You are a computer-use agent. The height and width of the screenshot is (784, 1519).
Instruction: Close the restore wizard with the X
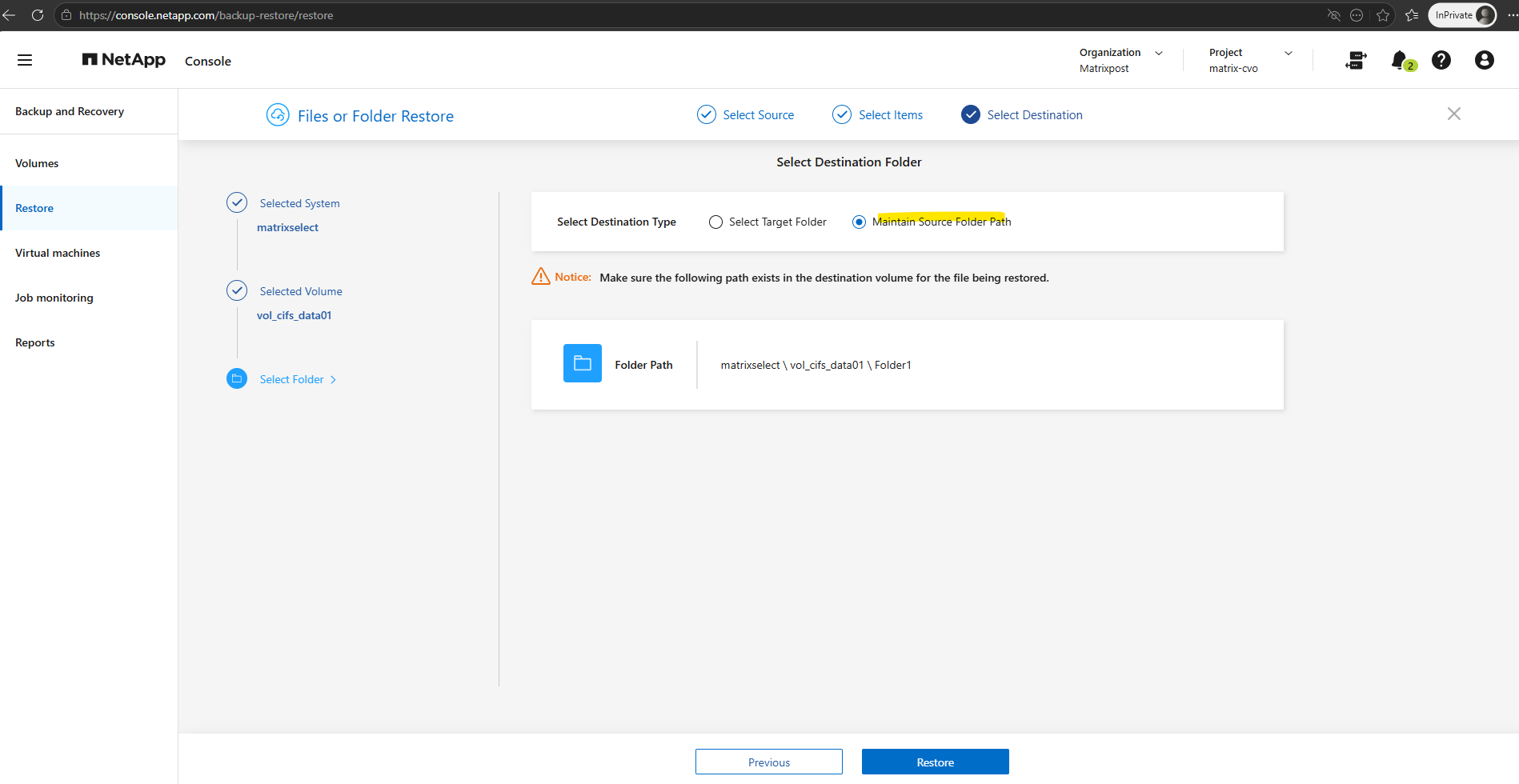point(1454,114)
